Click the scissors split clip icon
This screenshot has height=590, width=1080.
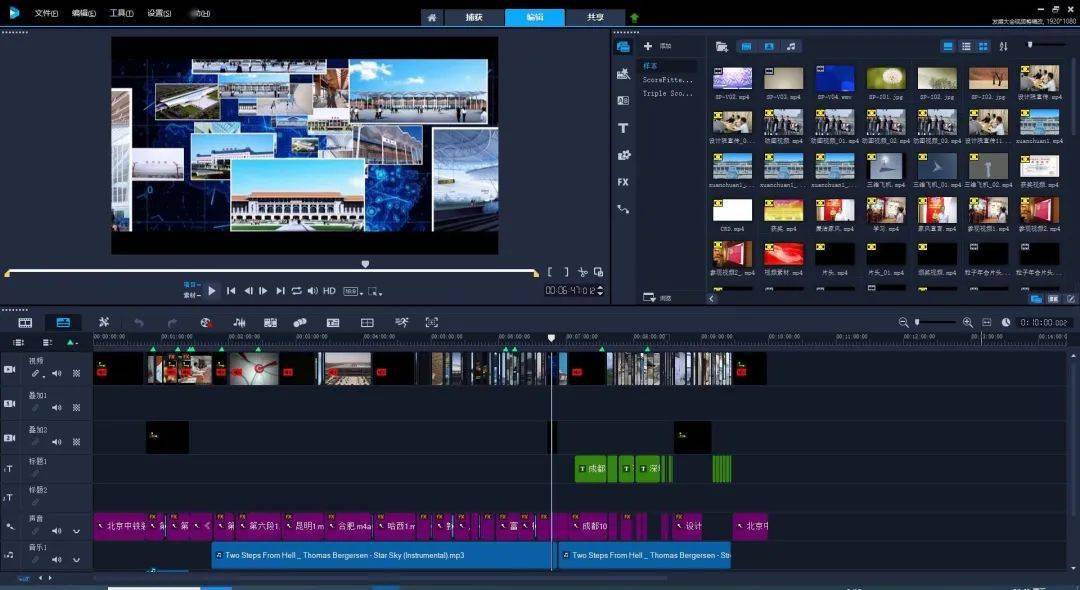tap(583, 272)
